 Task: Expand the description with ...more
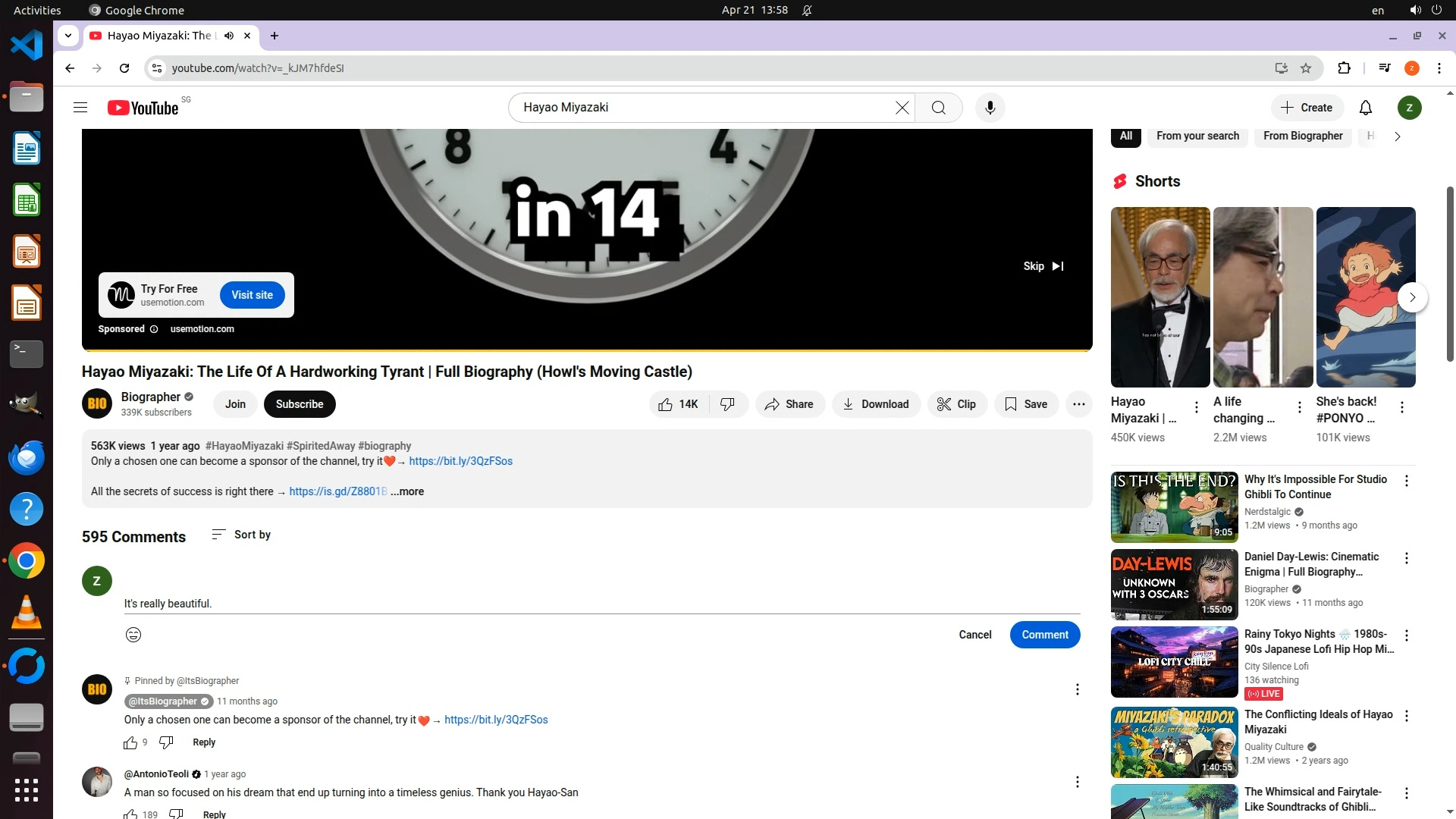(x=407, y=491)
